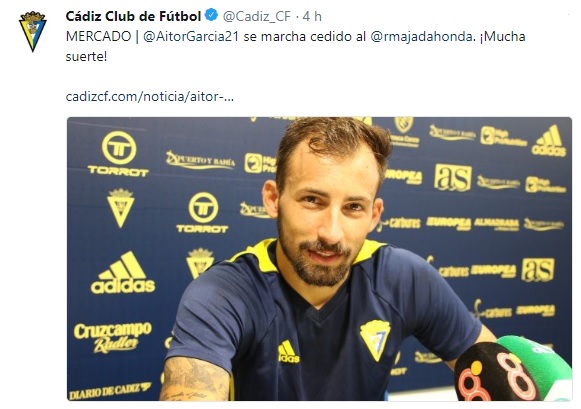Click the adidas logo on the shirt
This screenshot has height=409, width=581.
[288, 352]
